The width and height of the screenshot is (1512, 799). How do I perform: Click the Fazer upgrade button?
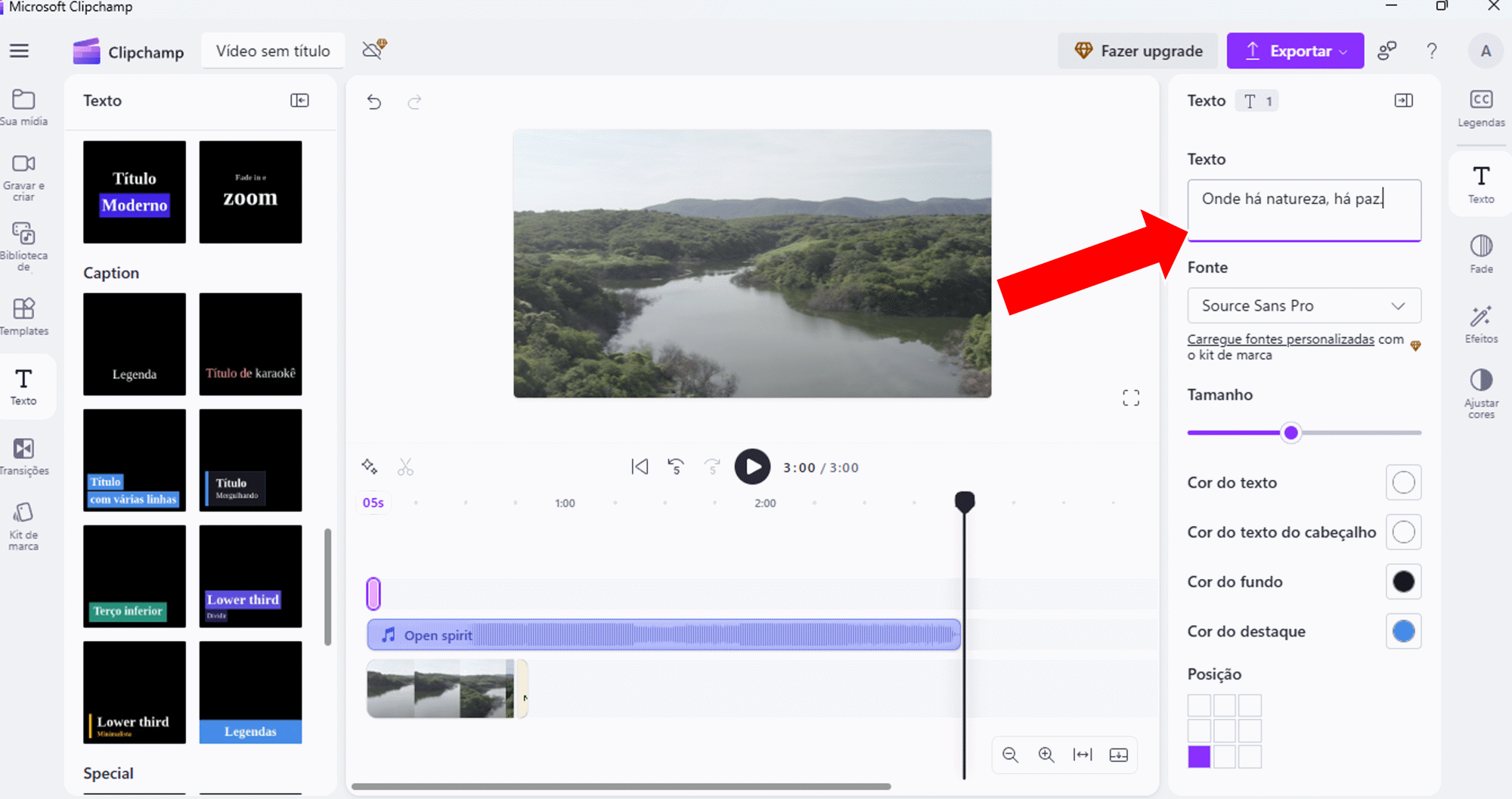pyautogui.click(x=1138, y=51)
